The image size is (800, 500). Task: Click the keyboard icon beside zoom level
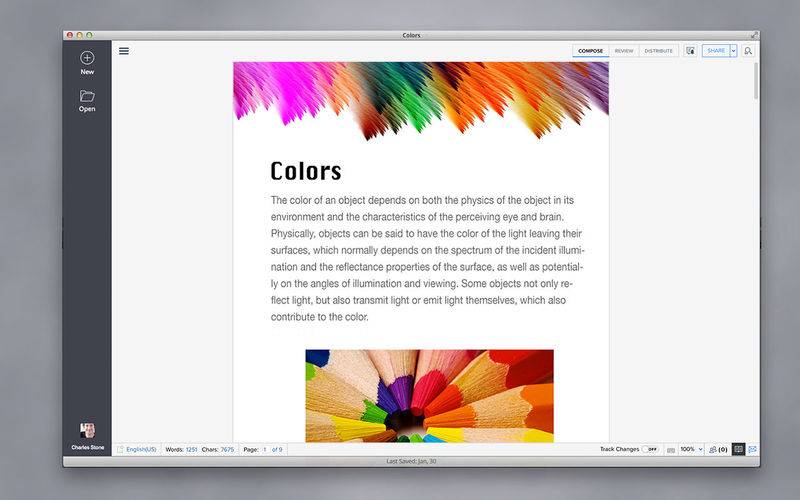point(670,449)
